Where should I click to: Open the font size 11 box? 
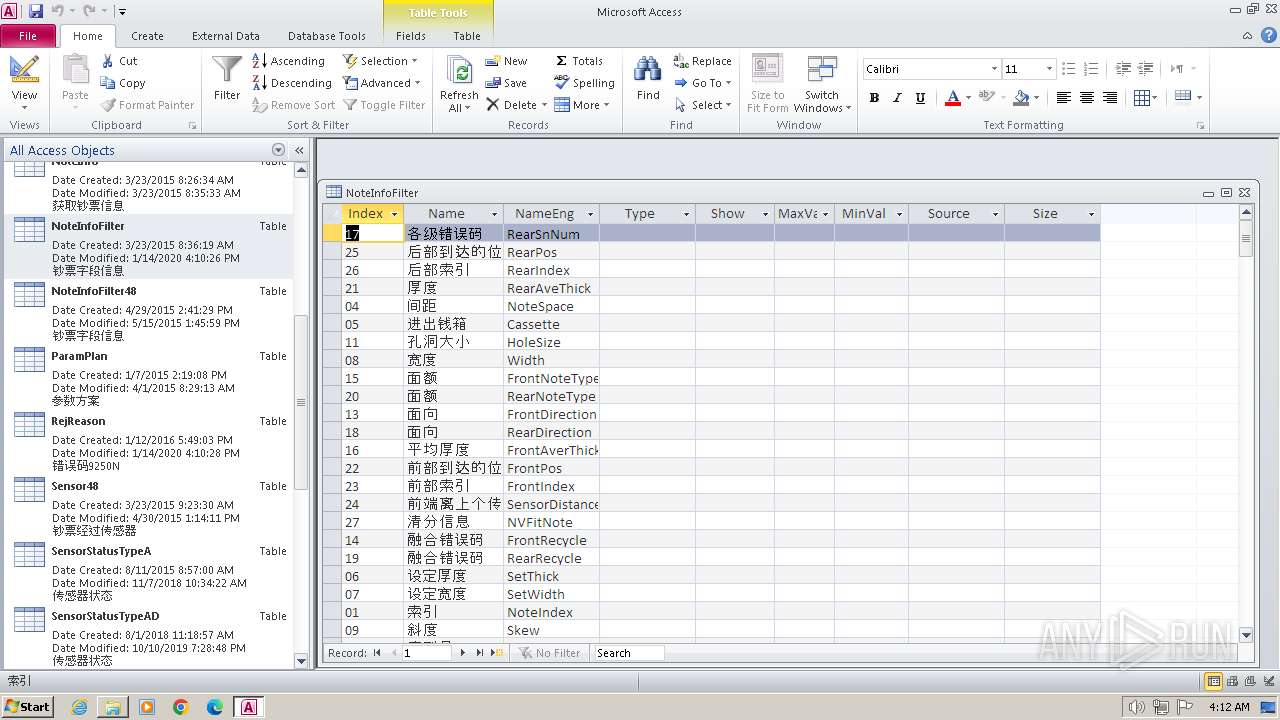(x=1029, y=69)
